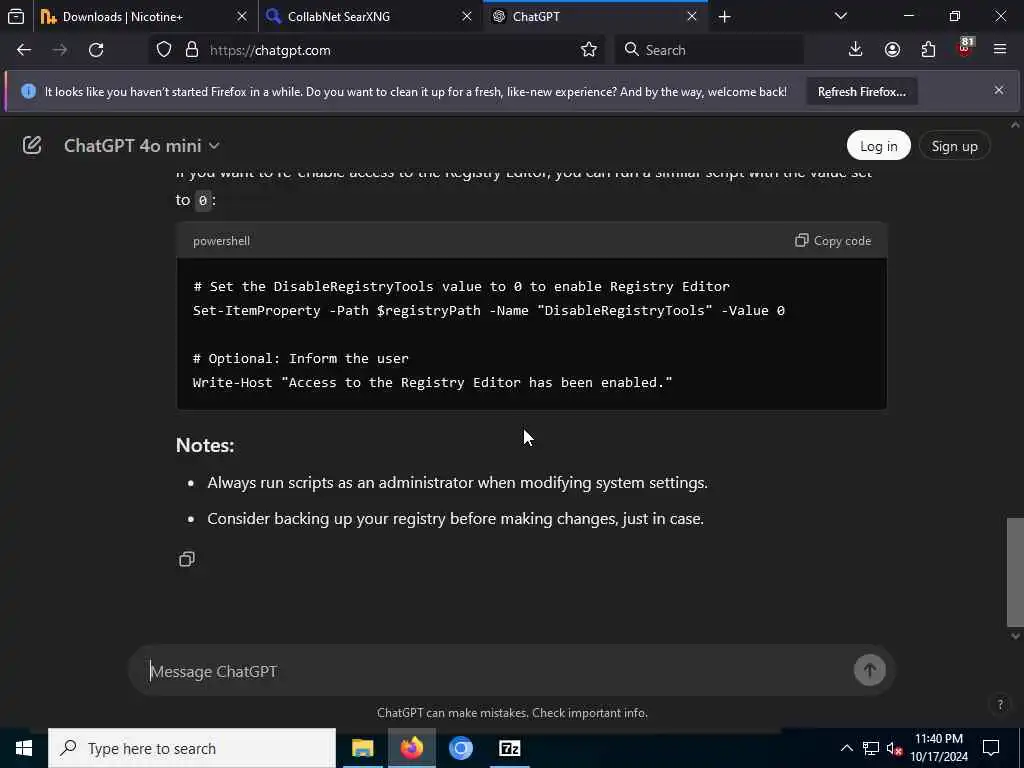Click text 'Always run scripts as an administrator'
Image resolution: width=1024 pixels, height=768 pixels.
tap(340, 483)
